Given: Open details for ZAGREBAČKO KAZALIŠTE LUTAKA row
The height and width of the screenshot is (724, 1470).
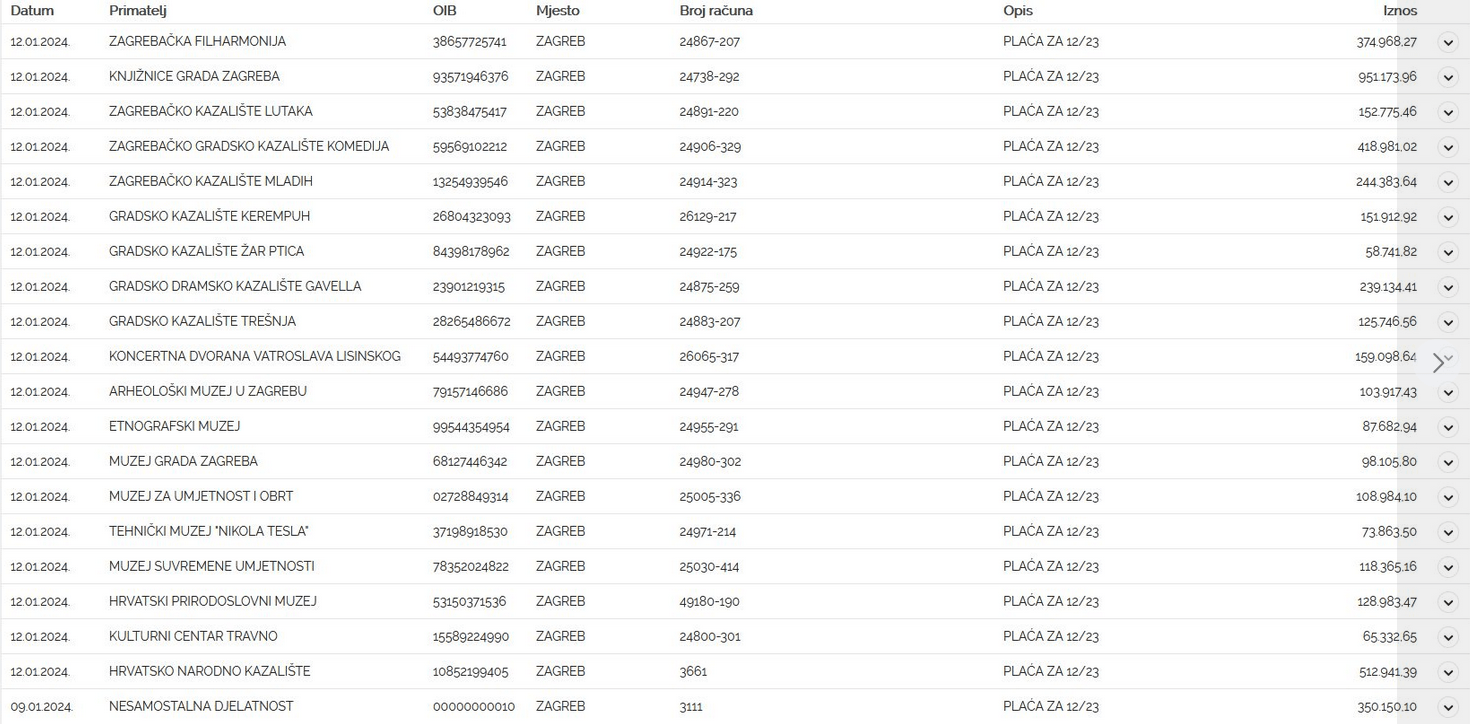Looking at the screenshot, I should coord(1447,112).
